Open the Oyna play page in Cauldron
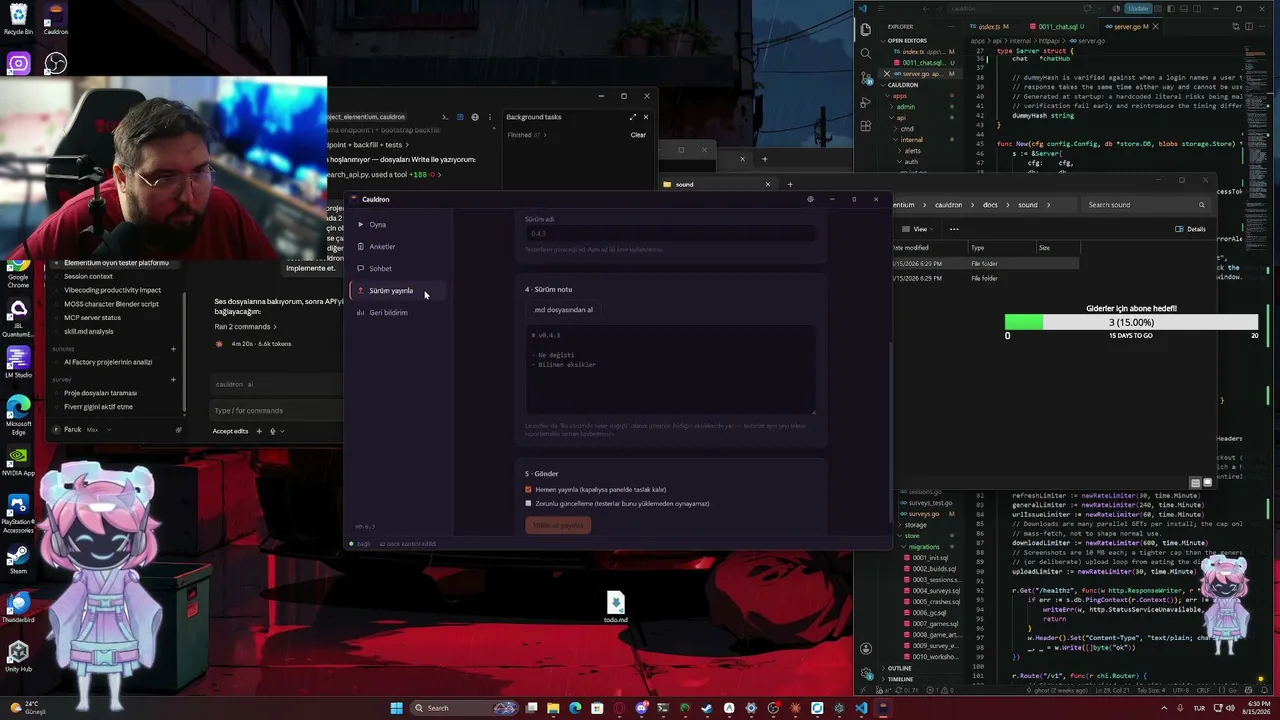 [x=400, y=224]
